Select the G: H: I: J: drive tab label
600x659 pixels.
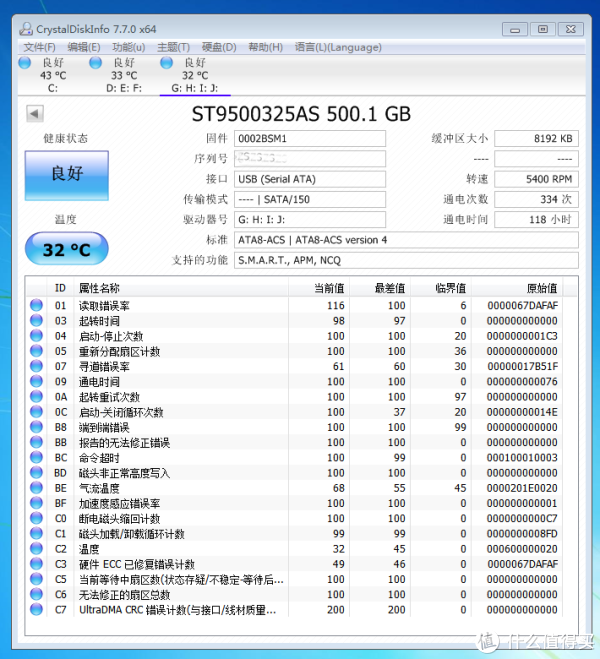(195, 88)
